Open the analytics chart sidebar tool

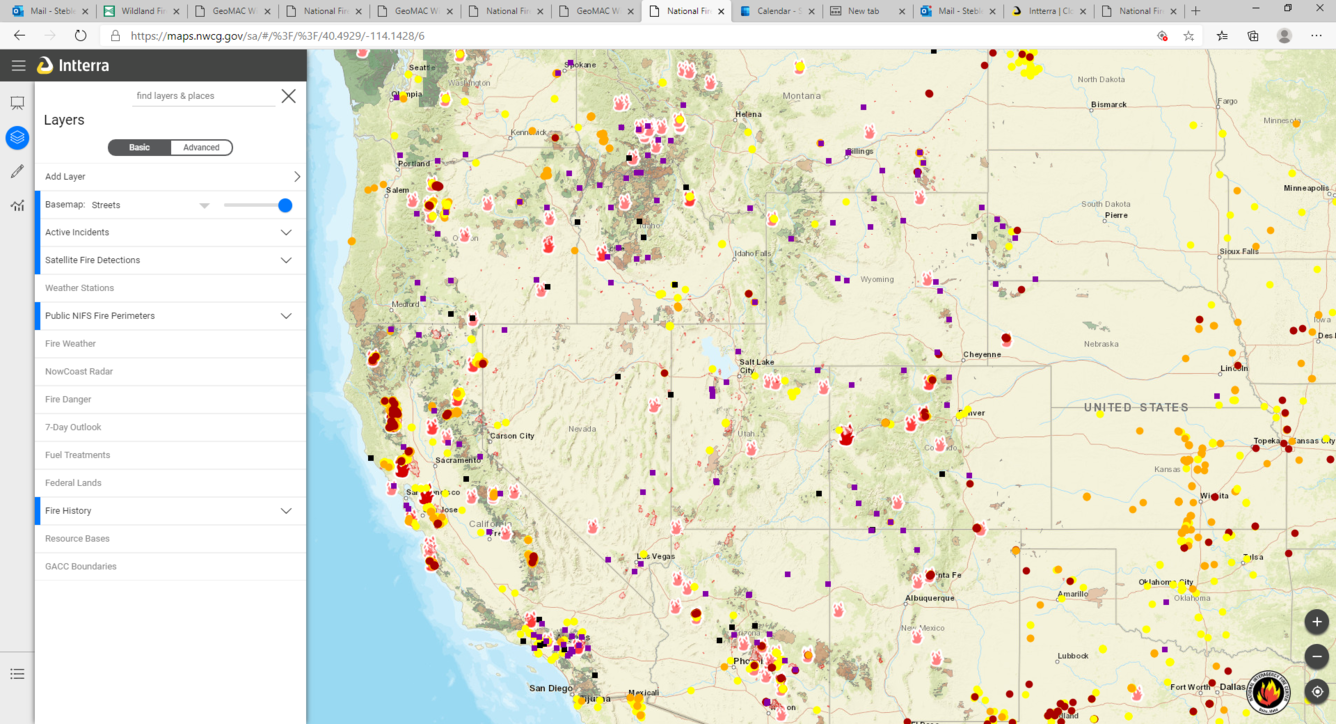coord(17,205)
